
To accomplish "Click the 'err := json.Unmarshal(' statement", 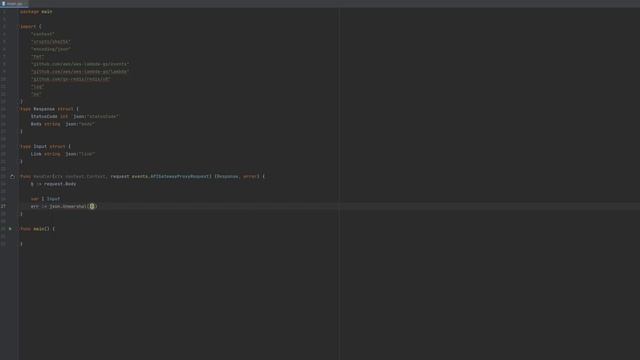I will [63, 207].
